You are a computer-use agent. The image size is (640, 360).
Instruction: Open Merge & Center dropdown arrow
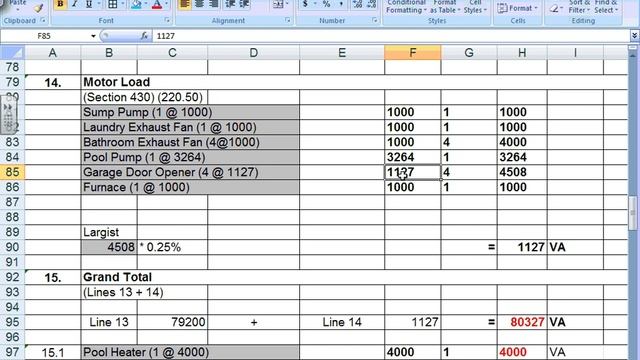(x=288, y=4)
